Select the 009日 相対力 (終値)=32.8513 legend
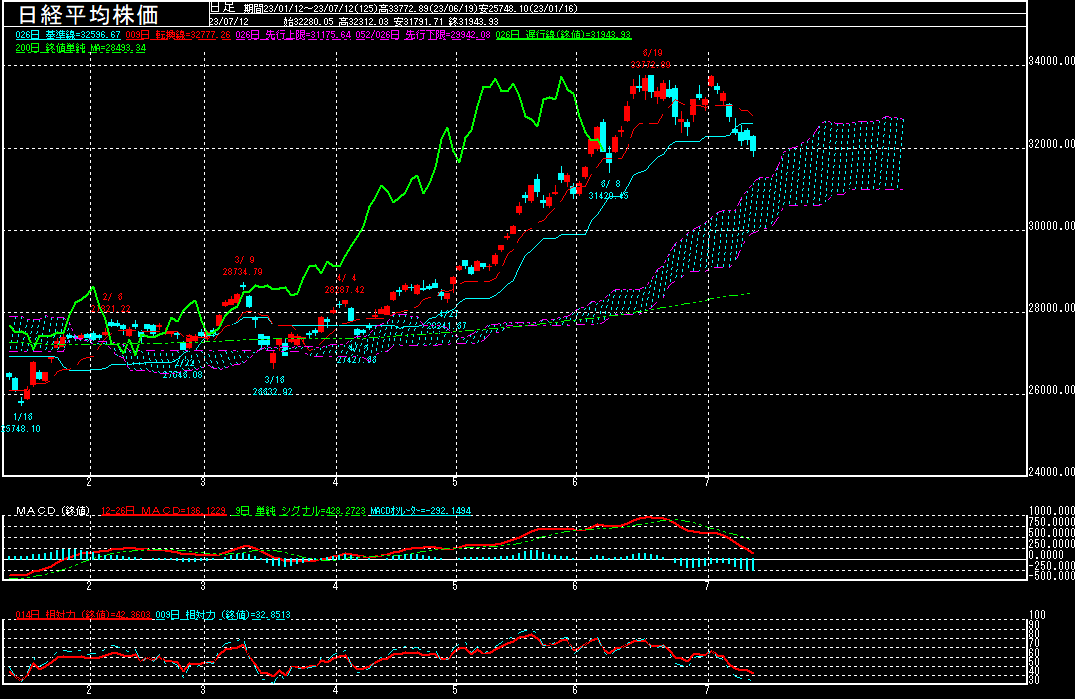The width and height of the screenshot is (1076, 699). click(222, 615)
